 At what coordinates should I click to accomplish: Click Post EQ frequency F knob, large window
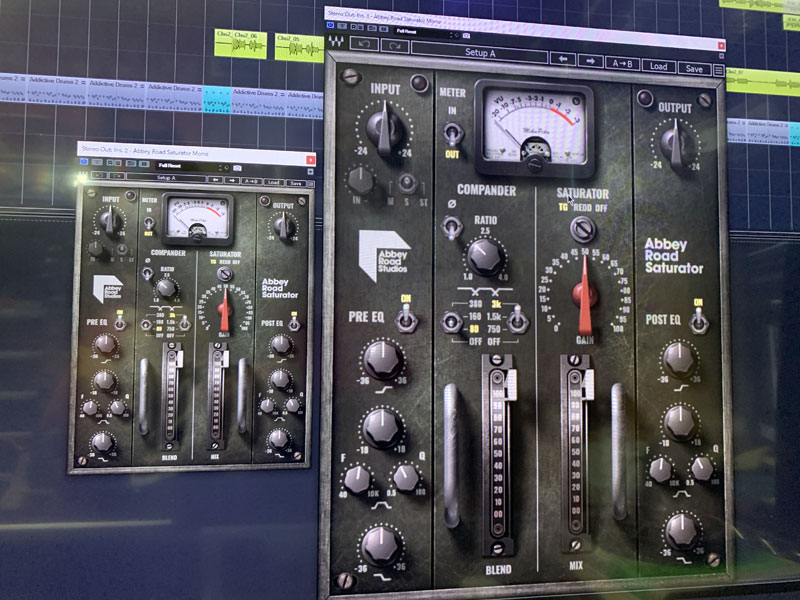[x=660, y=469]
